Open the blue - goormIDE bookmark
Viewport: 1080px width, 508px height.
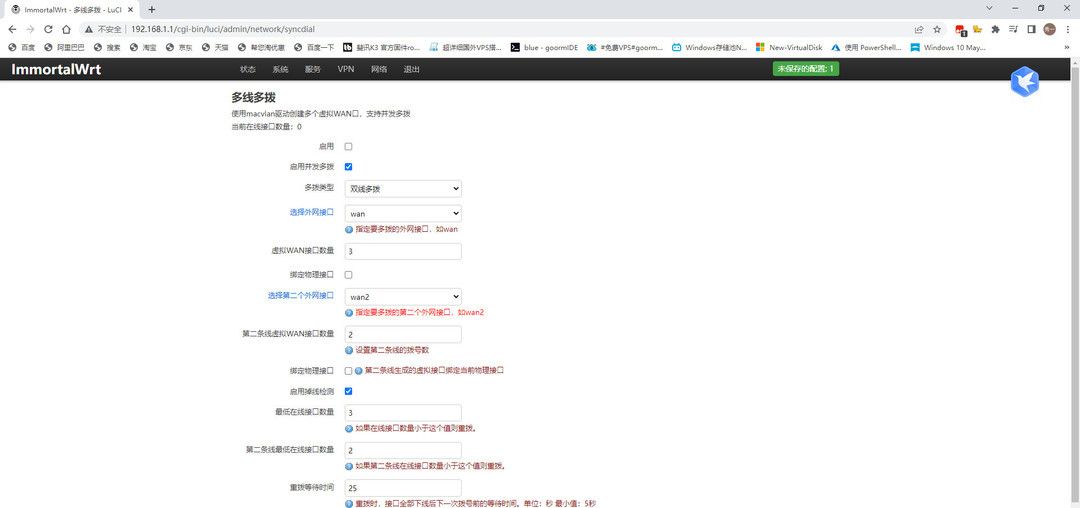544,47
